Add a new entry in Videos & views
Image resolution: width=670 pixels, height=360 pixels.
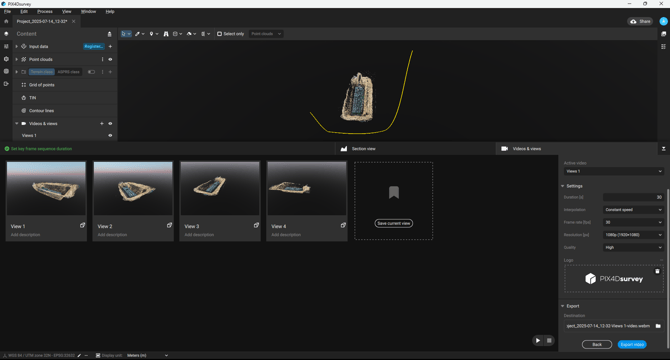[102, 123]
